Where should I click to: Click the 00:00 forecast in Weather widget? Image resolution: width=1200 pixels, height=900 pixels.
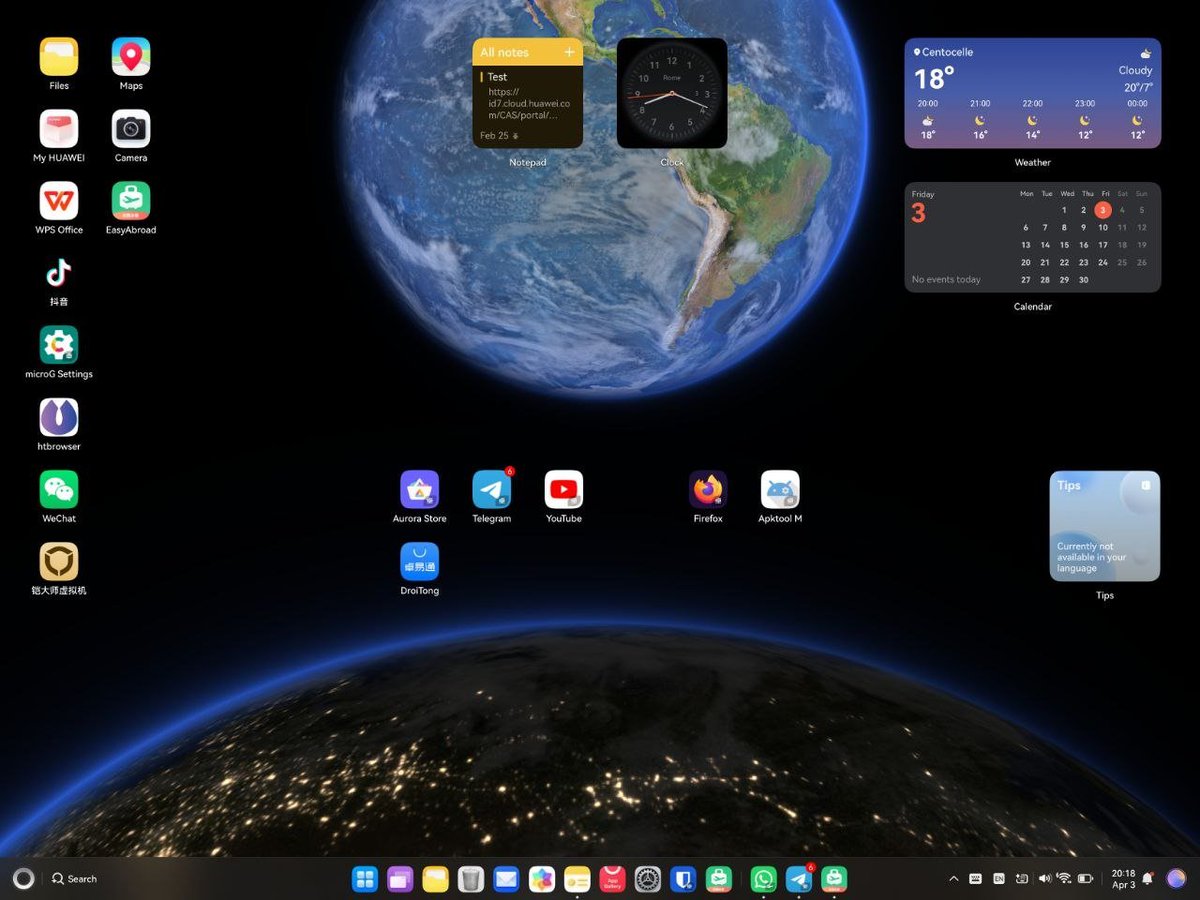tap(1138, 120)
